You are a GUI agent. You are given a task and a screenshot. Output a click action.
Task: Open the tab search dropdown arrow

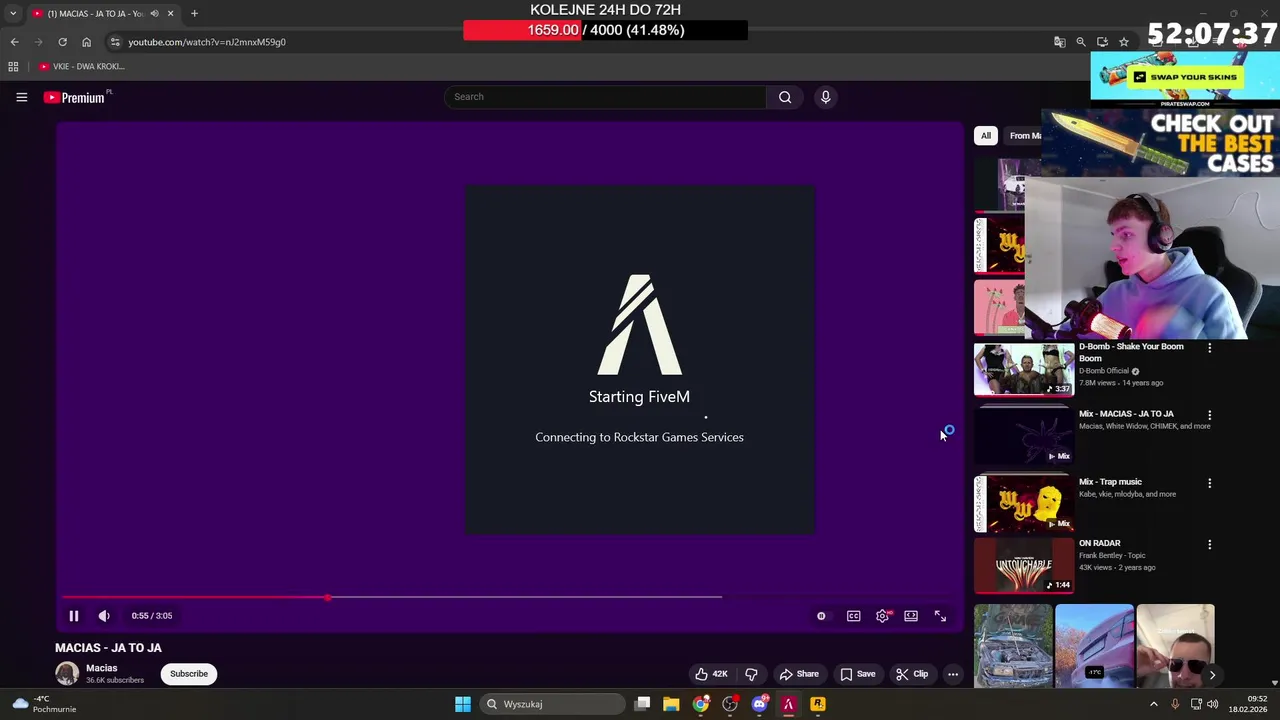point(13,14)
